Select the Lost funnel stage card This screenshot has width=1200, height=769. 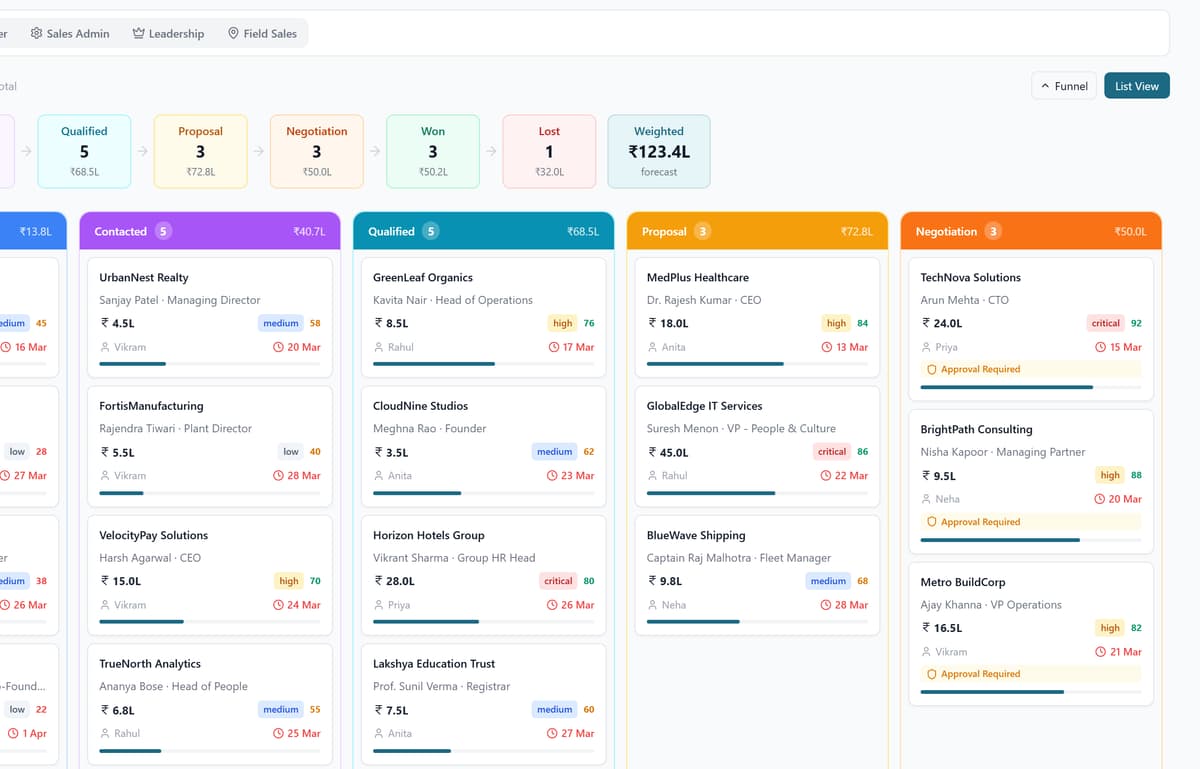(x=549, y=151)
